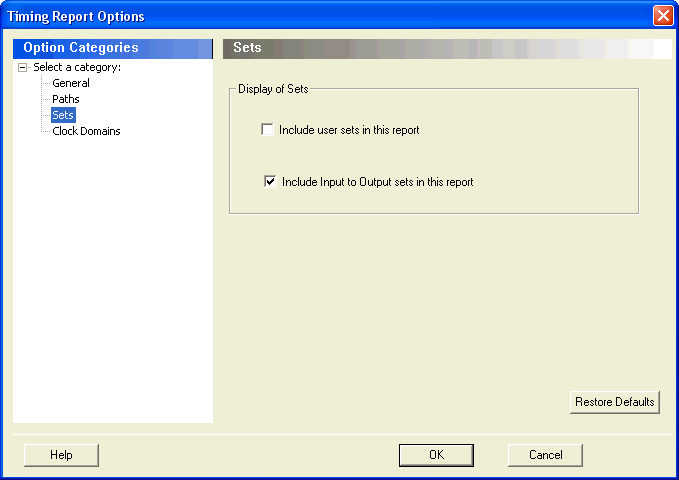Click the 'Option Categories' panel header
Viewport: 679px width, 480px height.
[x=113, y=49]
